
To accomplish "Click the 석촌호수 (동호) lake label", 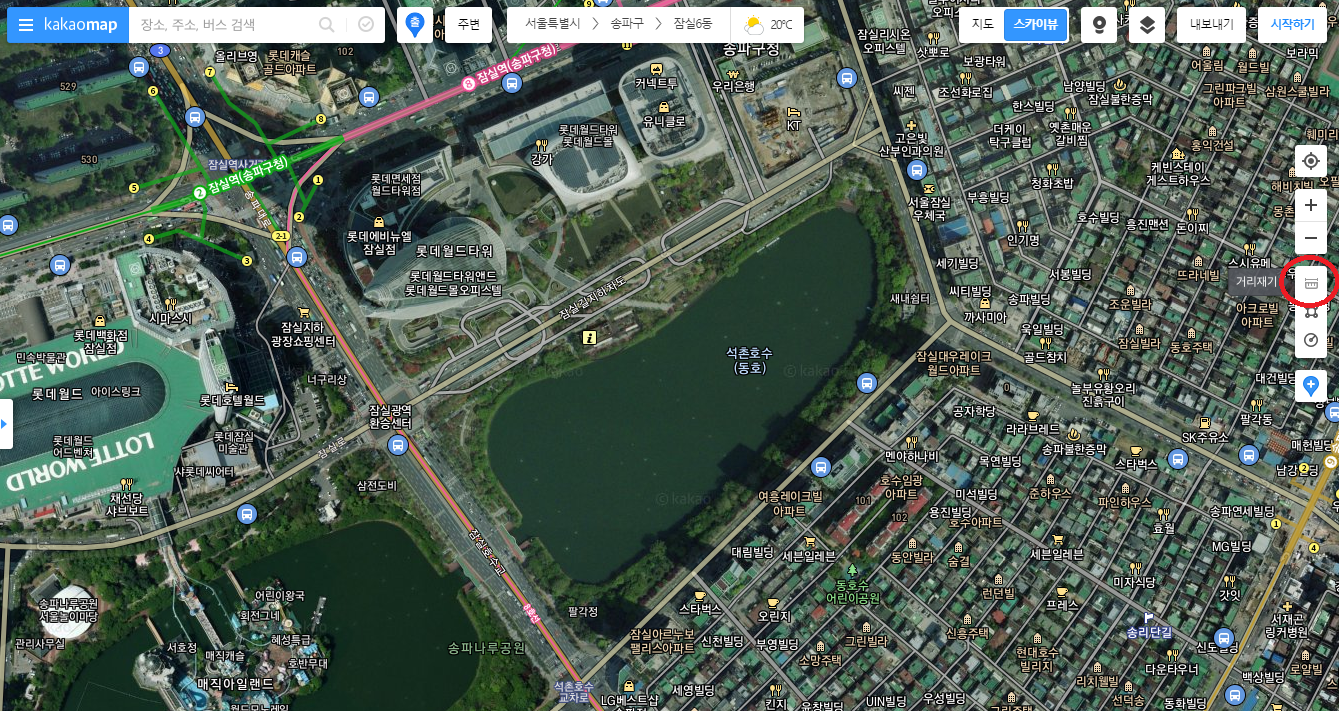I will tap(750, 361).
